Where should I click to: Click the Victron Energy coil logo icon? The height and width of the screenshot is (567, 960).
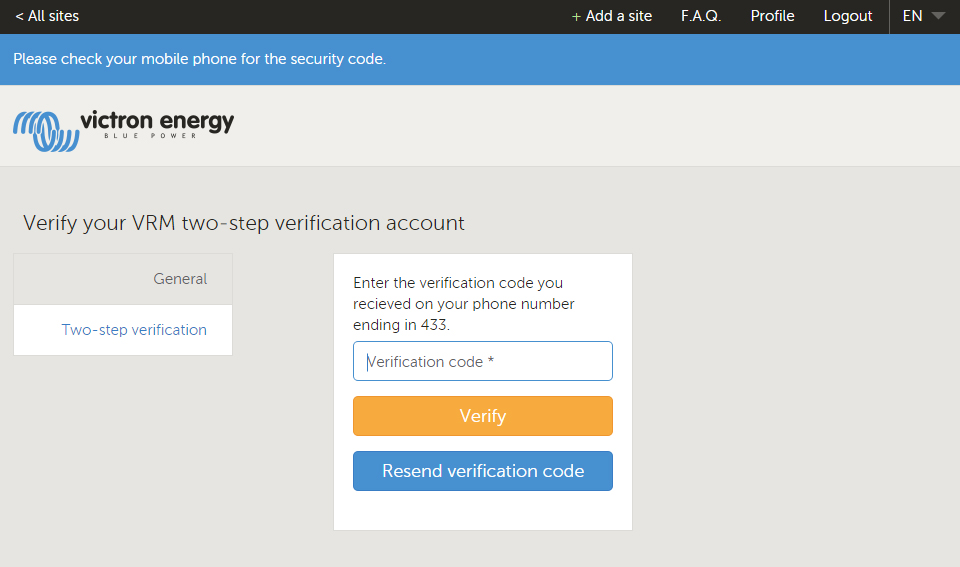(x=45, y=131)
